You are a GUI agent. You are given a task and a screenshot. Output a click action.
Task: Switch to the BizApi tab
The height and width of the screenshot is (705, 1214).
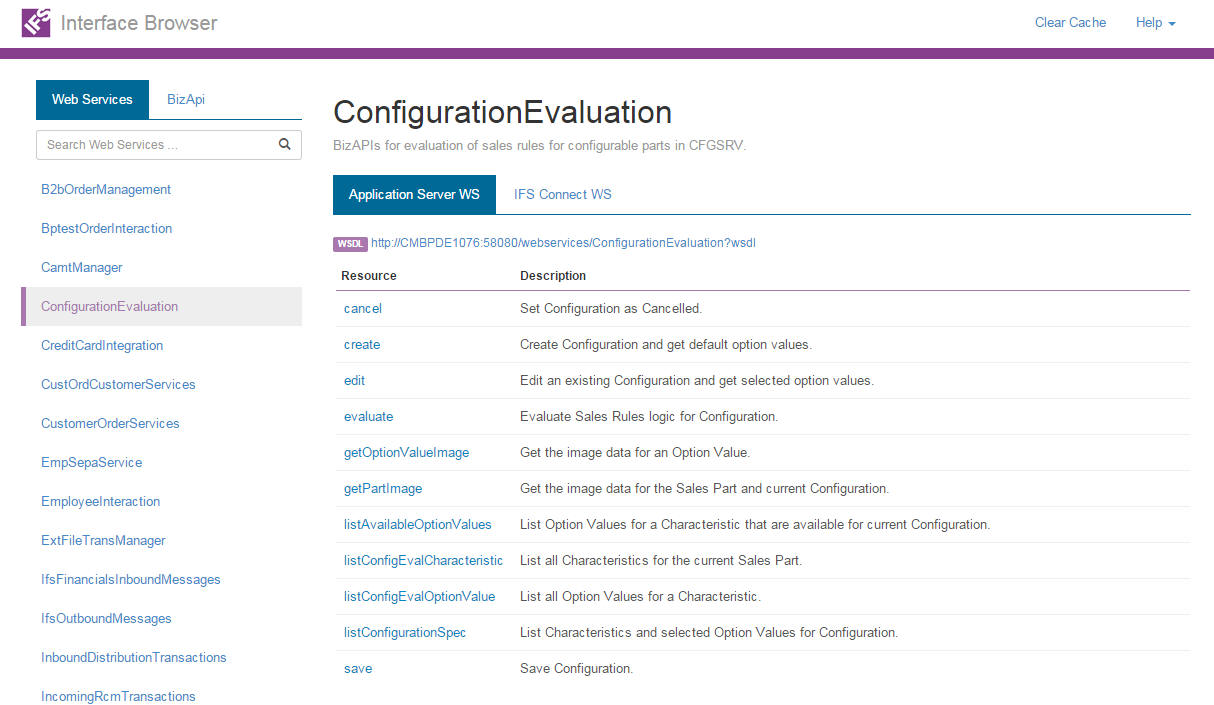pyautogui.click(x=186, y=99)
